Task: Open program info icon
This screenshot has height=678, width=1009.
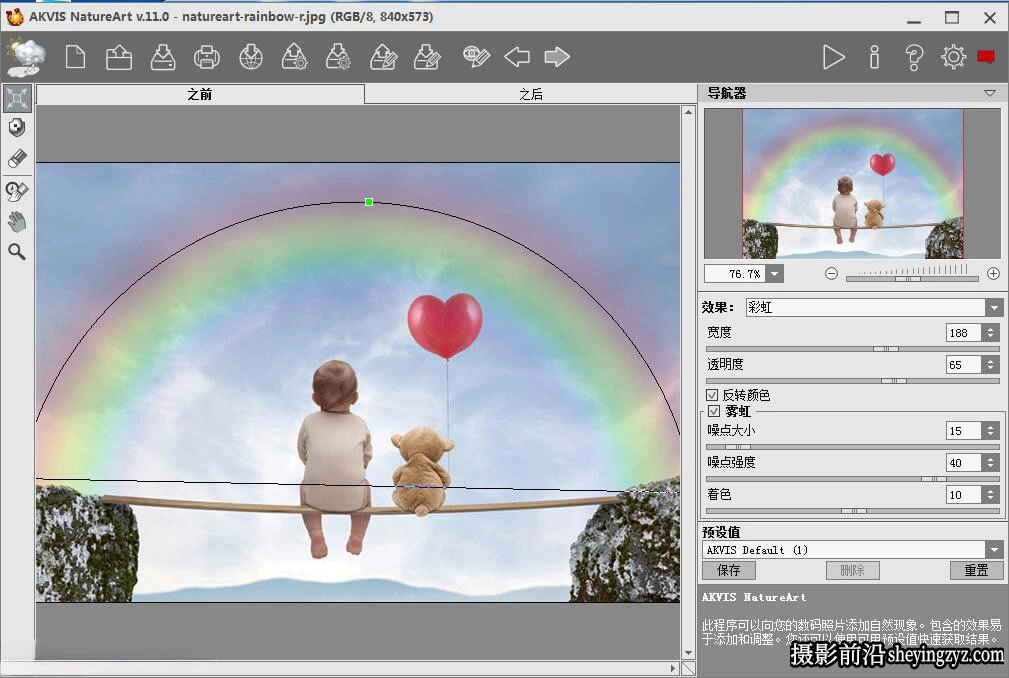Action: coord(874,57)
